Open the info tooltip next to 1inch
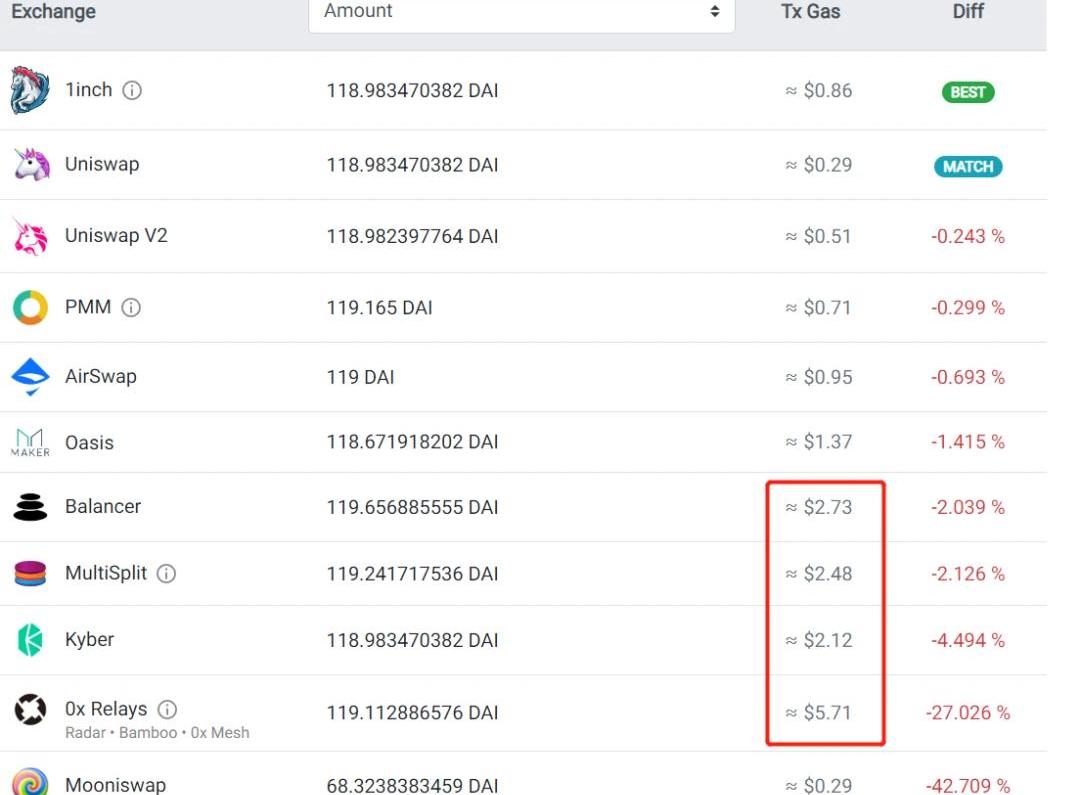The width and height of the screenshot is (1080, 795). click(x=132, y=91)
